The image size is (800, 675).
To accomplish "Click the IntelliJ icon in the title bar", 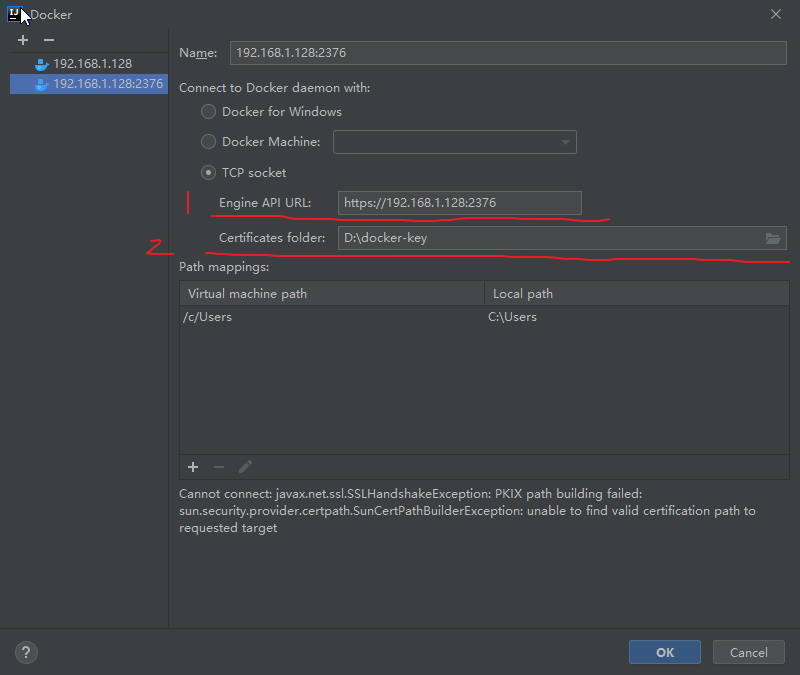I will (14, 14).
